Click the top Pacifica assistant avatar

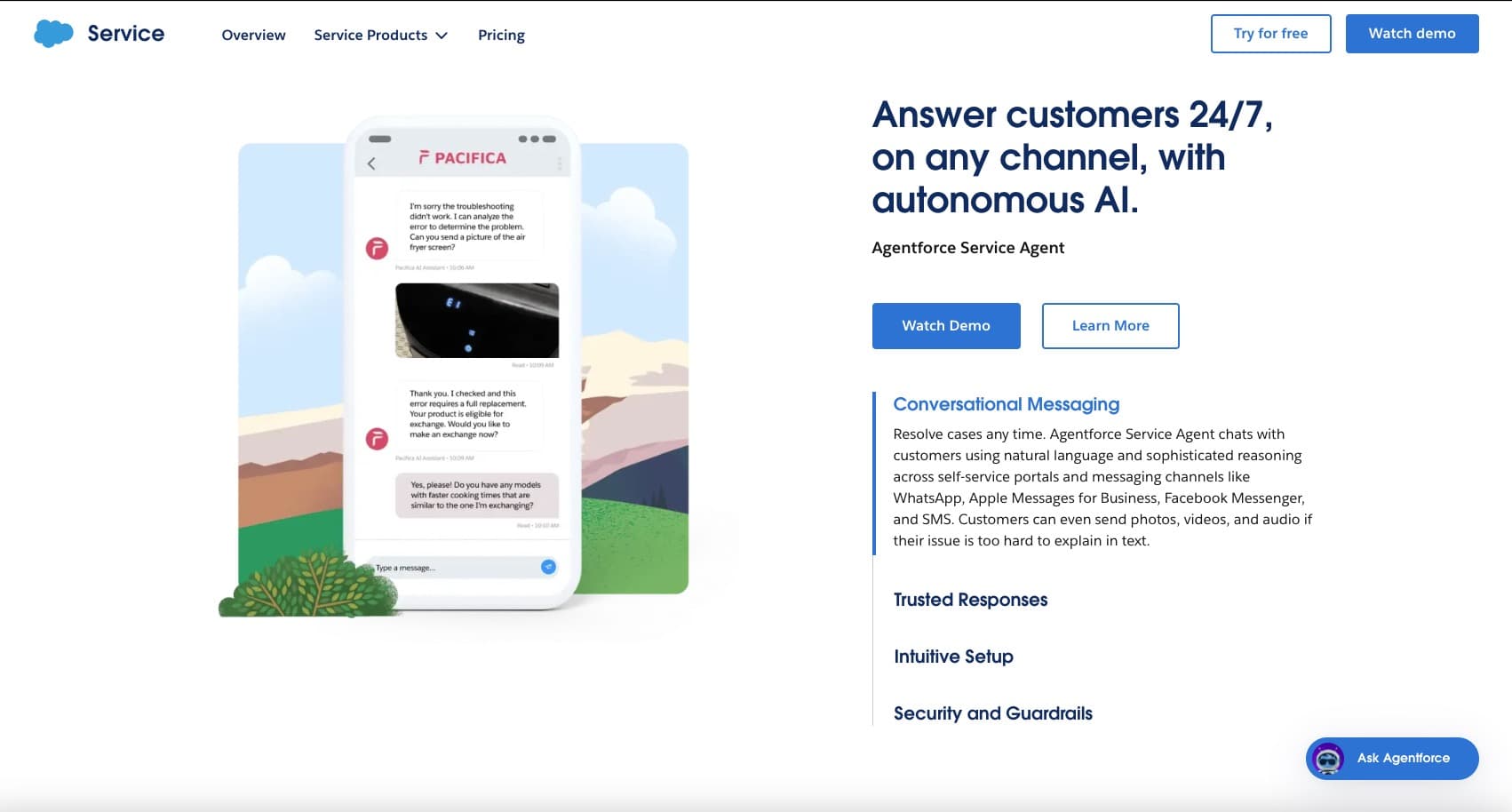point(377,248)
